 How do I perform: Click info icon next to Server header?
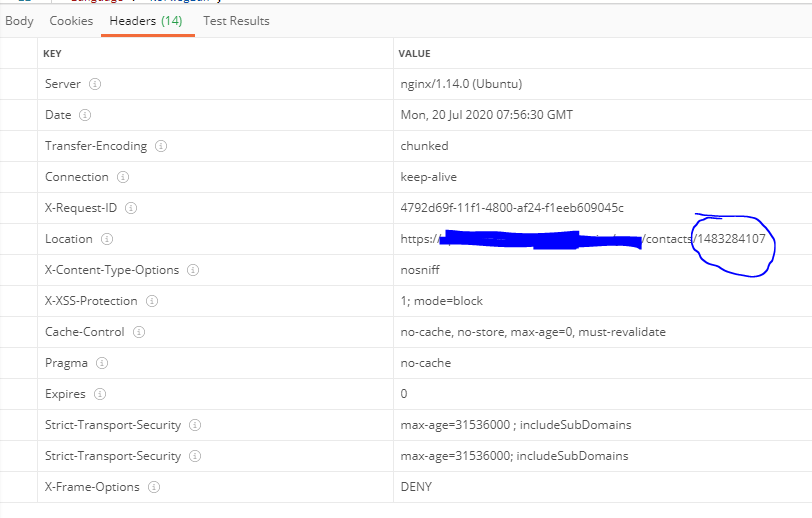(95, 84)
